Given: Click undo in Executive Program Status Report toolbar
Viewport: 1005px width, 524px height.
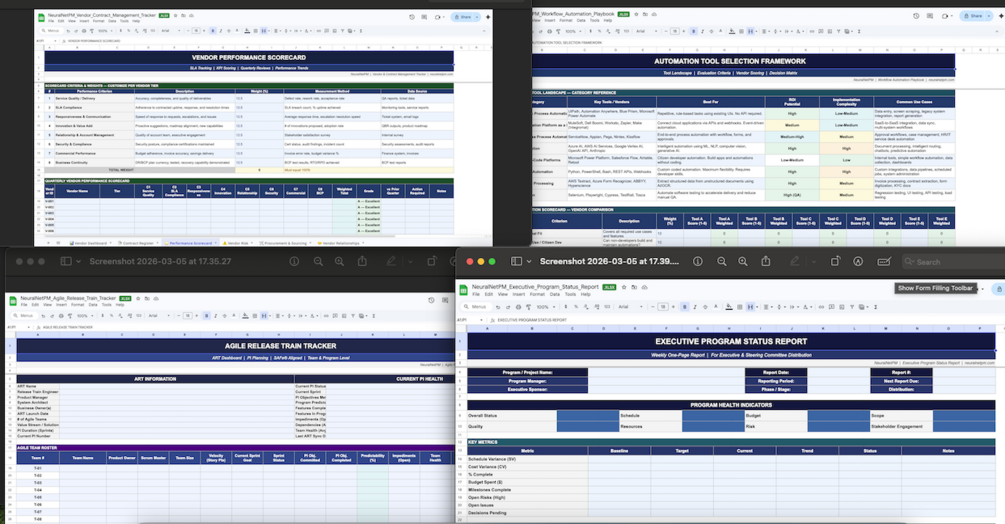Looking at the screenshot, I should point(498,307).
